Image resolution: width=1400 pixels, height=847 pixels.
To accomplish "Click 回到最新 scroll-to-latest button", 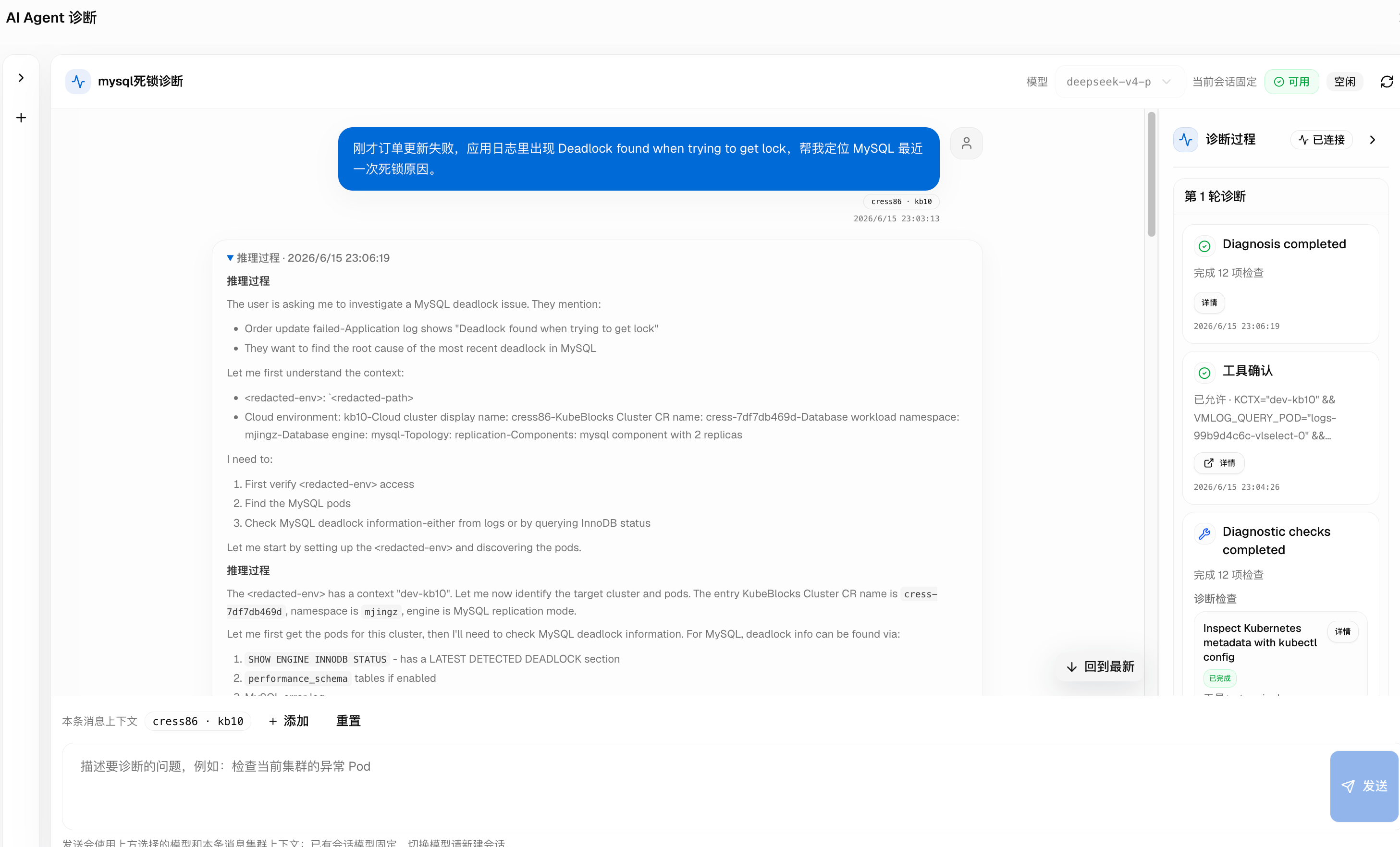I will (1100, 666).
